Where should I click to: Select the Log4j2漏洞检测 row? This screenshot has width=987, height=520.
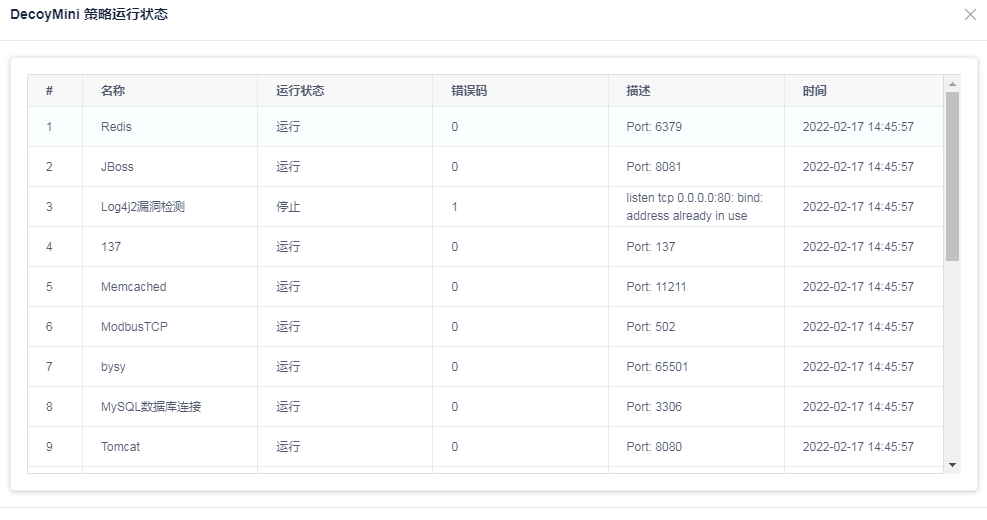(x=143, y=207)
